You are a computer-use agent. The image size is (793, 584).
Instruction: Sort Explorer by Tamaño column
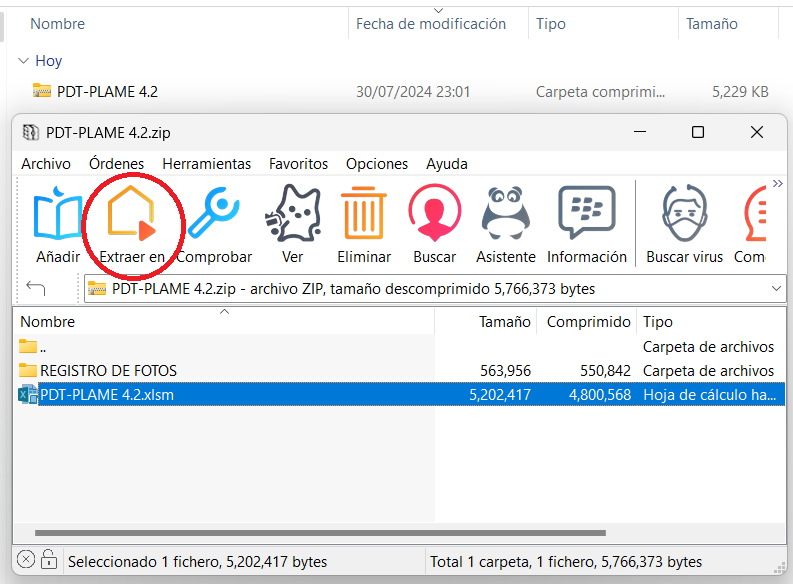[712, 24]
